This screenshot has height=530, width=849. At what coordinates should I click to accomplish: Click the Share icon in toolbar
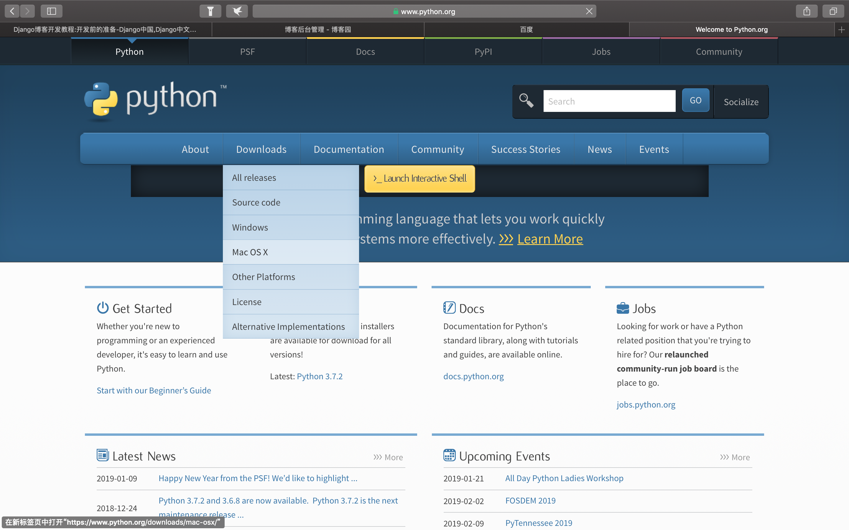coord(806,11)
